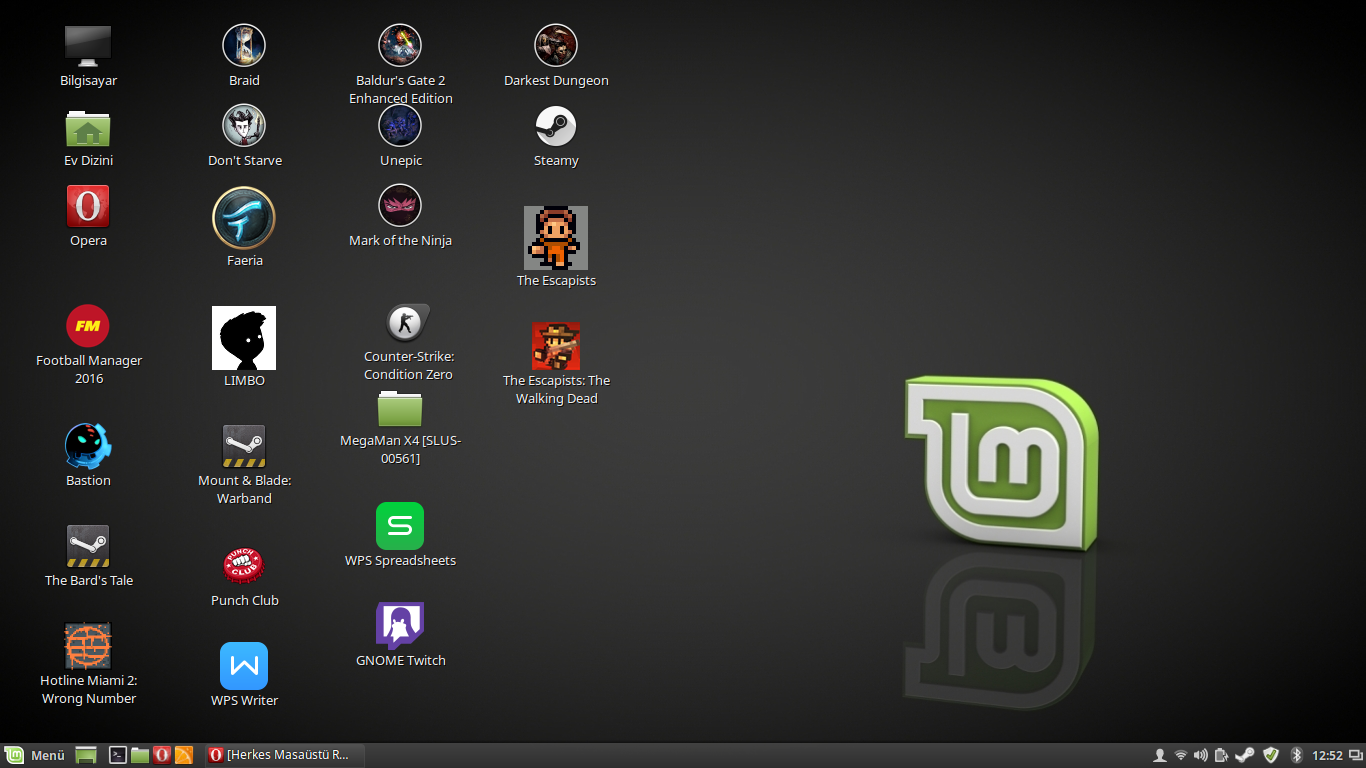The image size is (1366, 768).
Task: Click the Steam tray icon
Action: click(1245, 755)
